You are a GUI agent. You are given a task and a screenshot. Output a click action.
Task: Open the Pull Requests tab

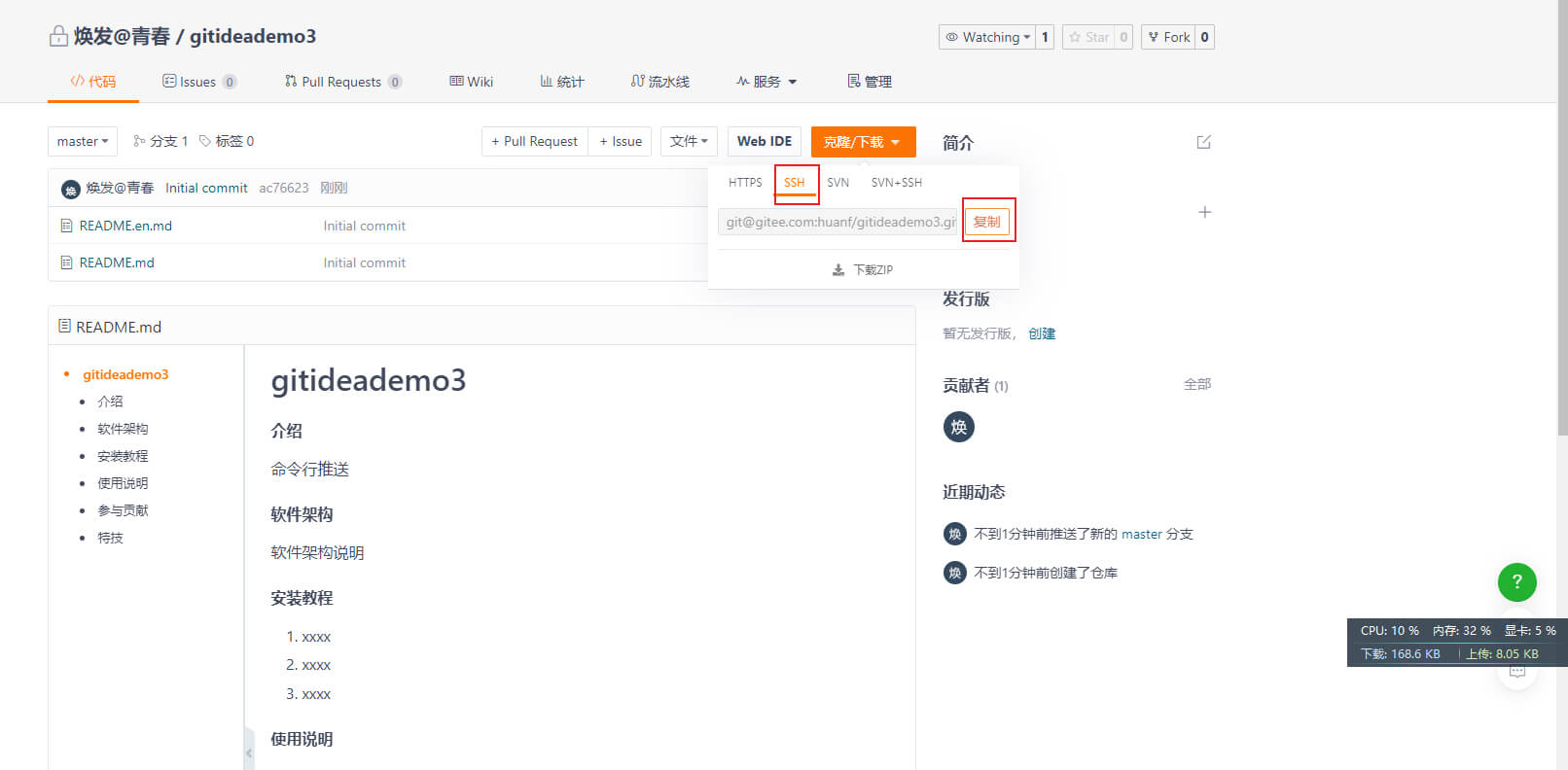coord(342,82)
